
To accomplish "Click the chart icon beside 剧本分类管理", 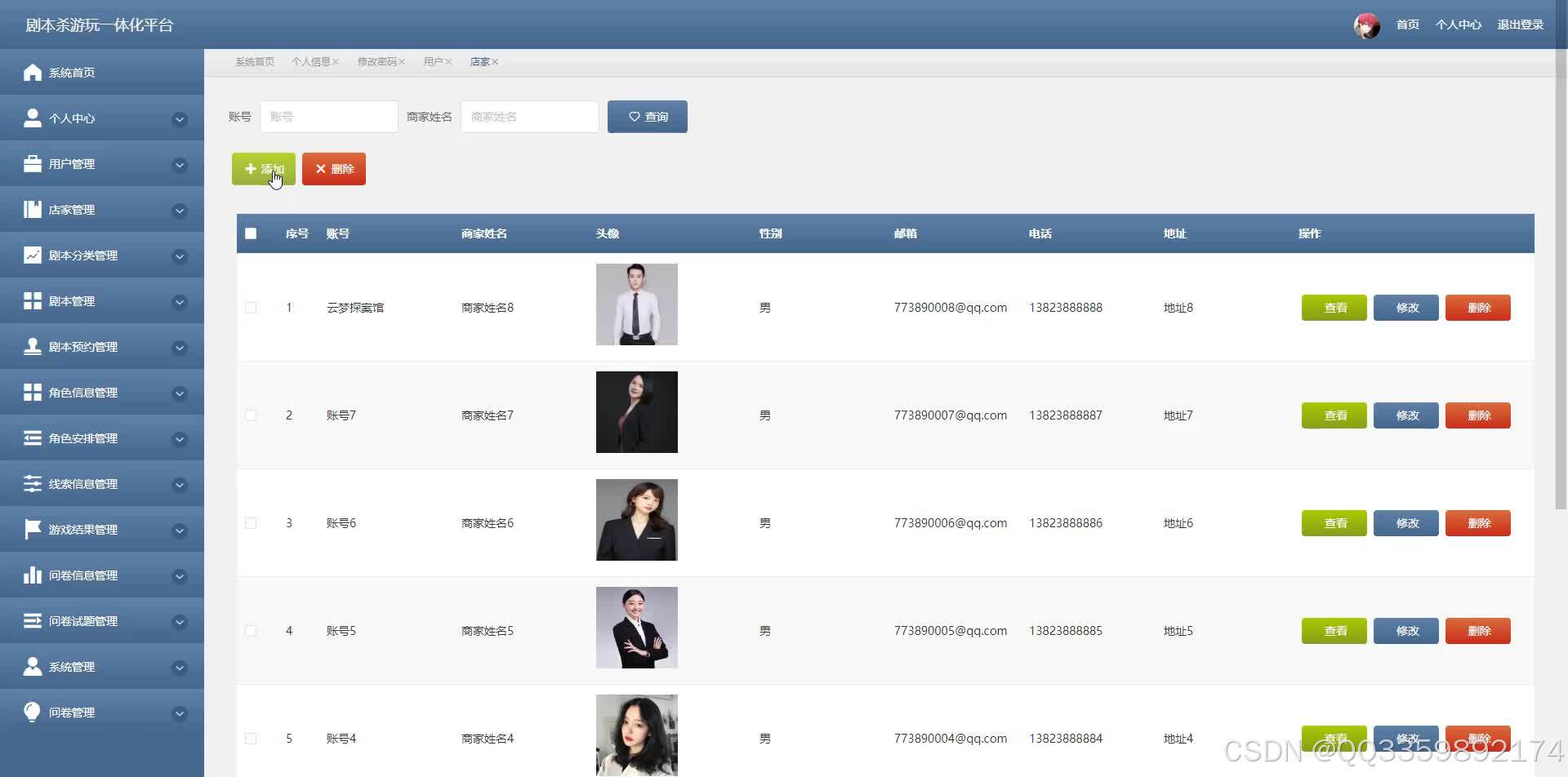I will tap(33, 255).
